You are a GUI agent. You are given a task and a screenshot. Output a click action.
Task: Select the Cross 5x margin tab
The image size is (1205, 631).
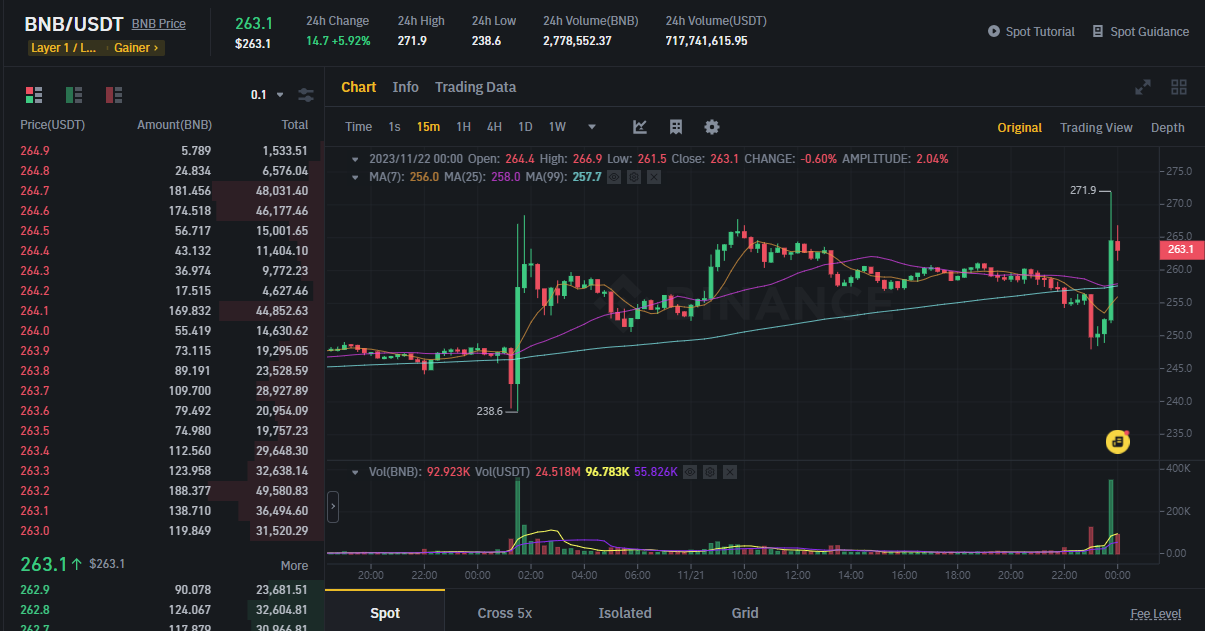pyautogui.click(x=503, y=613)
